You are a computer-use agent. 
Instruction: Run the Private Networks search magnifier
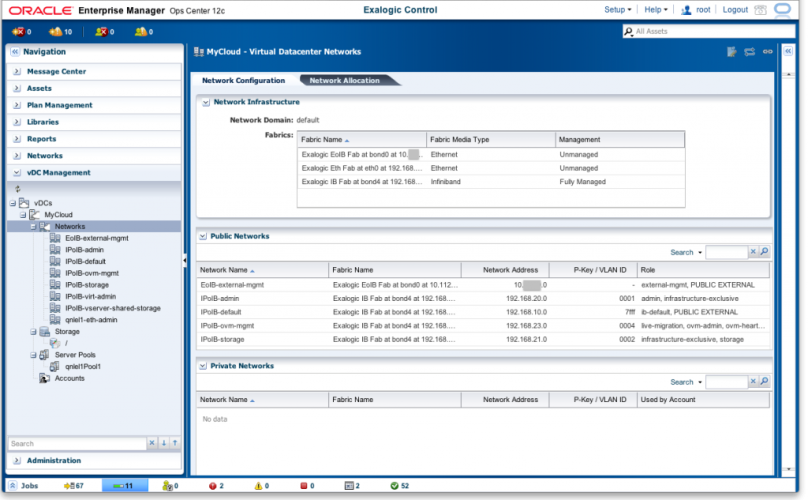tap(765, 381)
